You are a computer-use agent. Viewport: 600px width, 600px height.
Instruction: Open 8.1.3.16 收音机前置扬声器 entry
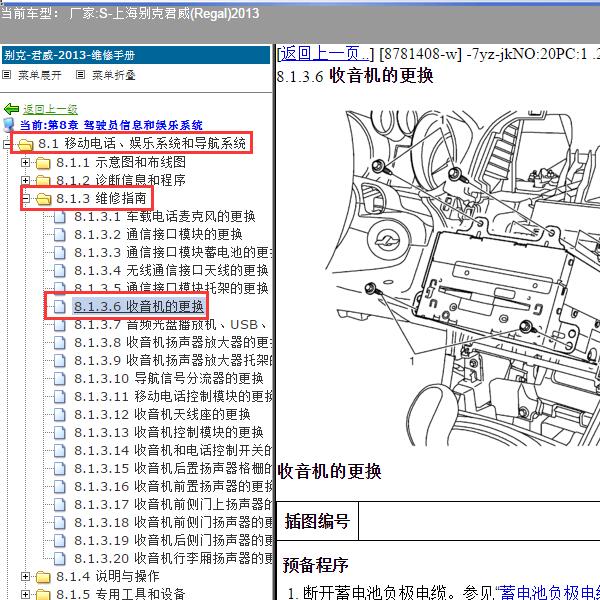coord(173,486)
